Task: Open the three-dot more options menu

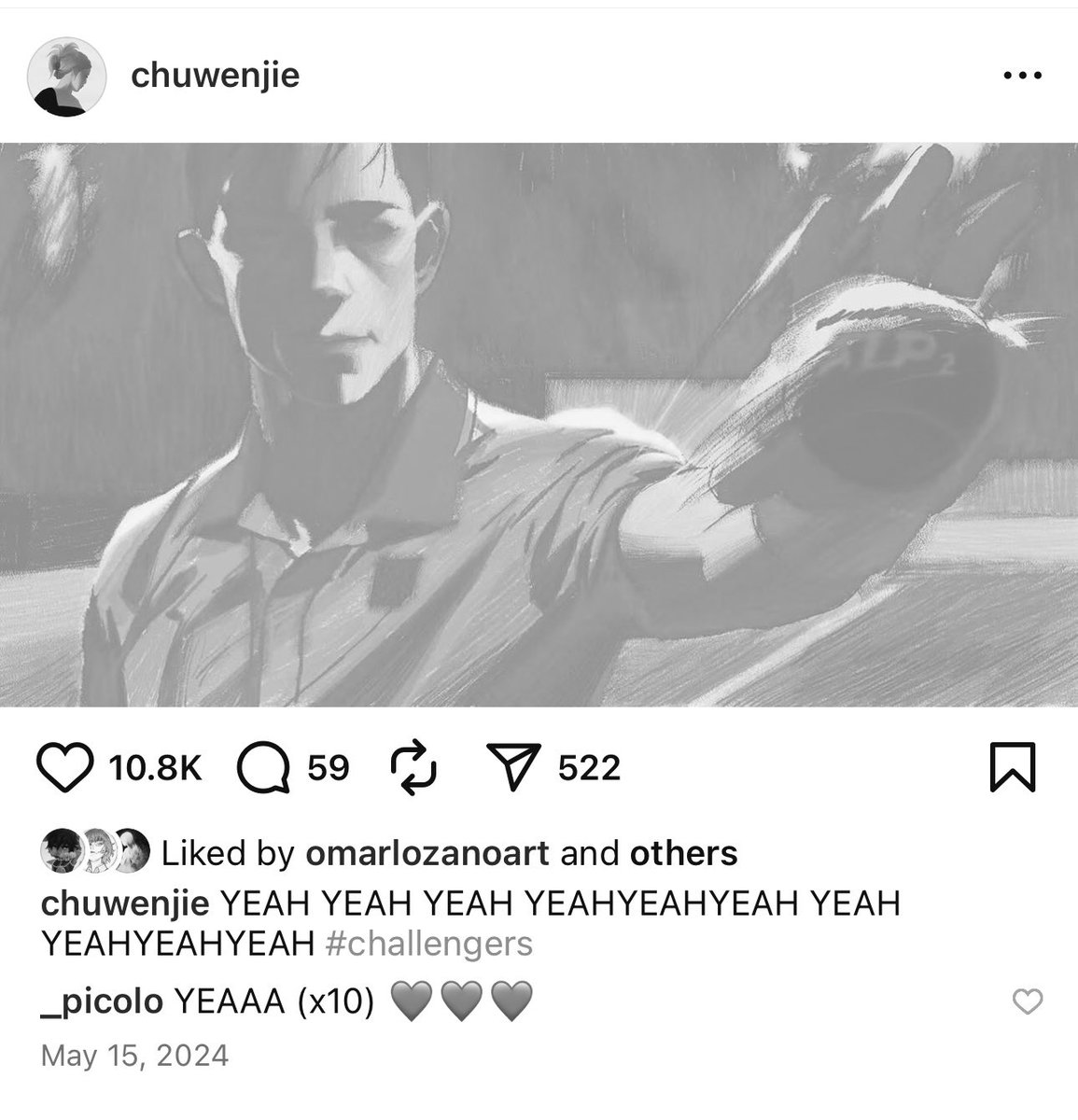Action: tap(1021, 77)
